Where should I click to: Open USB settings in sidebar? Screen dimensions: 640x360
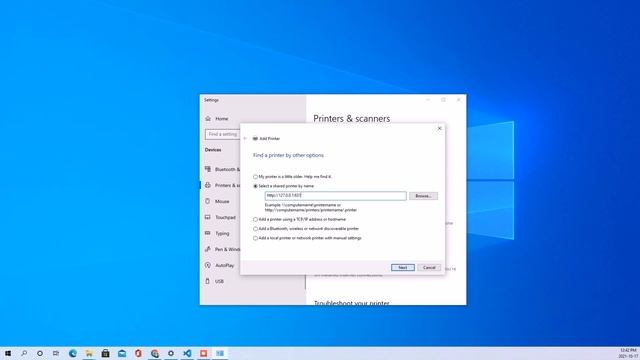[x=219, y=281]
